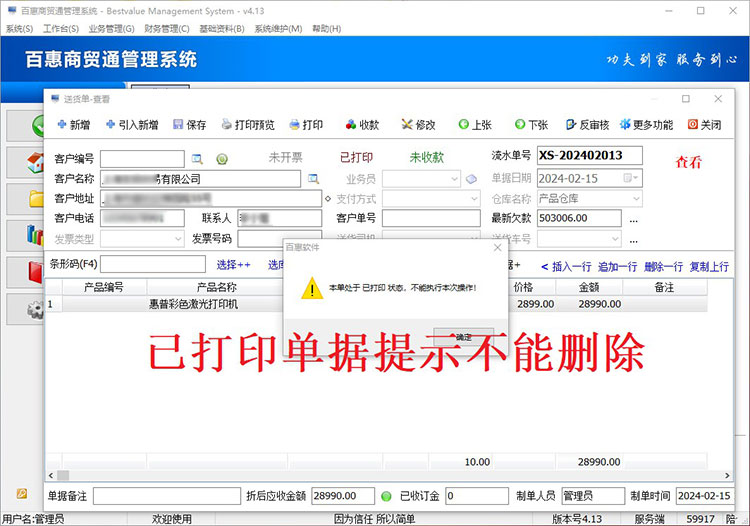Image resolution: width=750 pixels, height=526 pixels.
Task: Click the 客户单号 input field
Action: (x=430, y=218)
